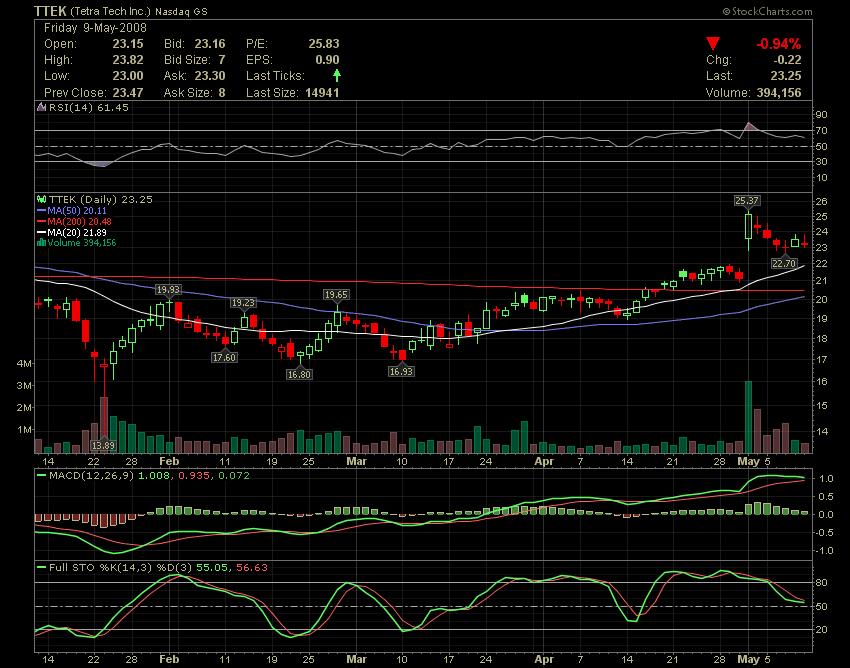Select the P/E value 25.83
Screen dimensions: 850x668
tap(324, 44)
